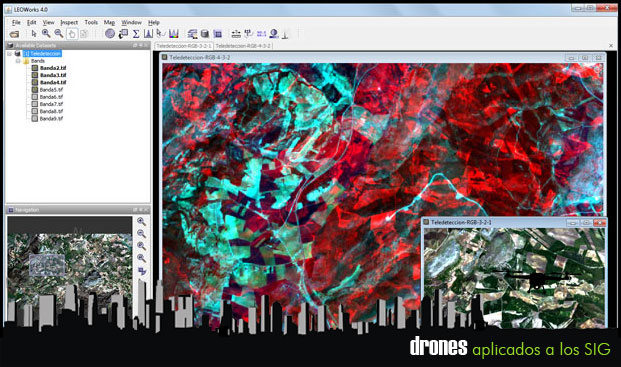The width and height of the screenshot is (621, 367).
Task: Open the Inspect menu
Action: click(x=69, y=23)
